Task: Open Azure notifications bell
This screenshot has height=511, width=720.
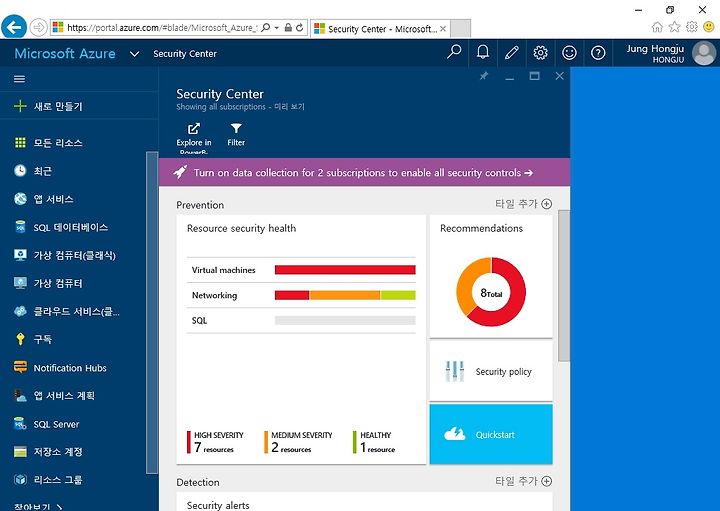Action: [x=483, y=52]
